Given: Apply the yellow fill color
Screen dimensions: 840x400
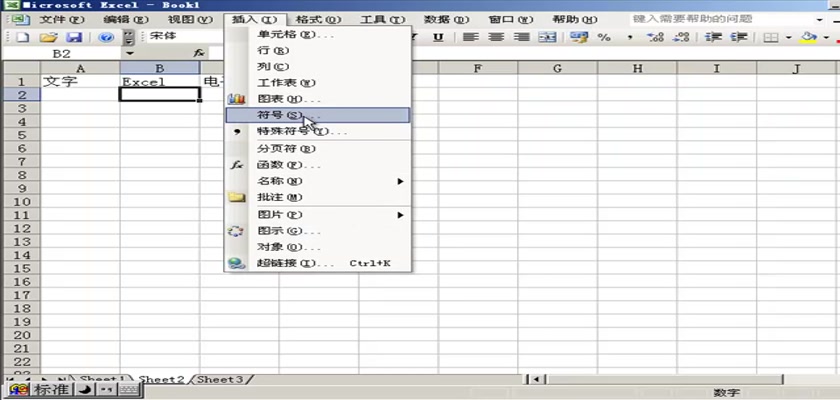Looking at the screenshot, I should pyautogui.click(x=808, y=37).
